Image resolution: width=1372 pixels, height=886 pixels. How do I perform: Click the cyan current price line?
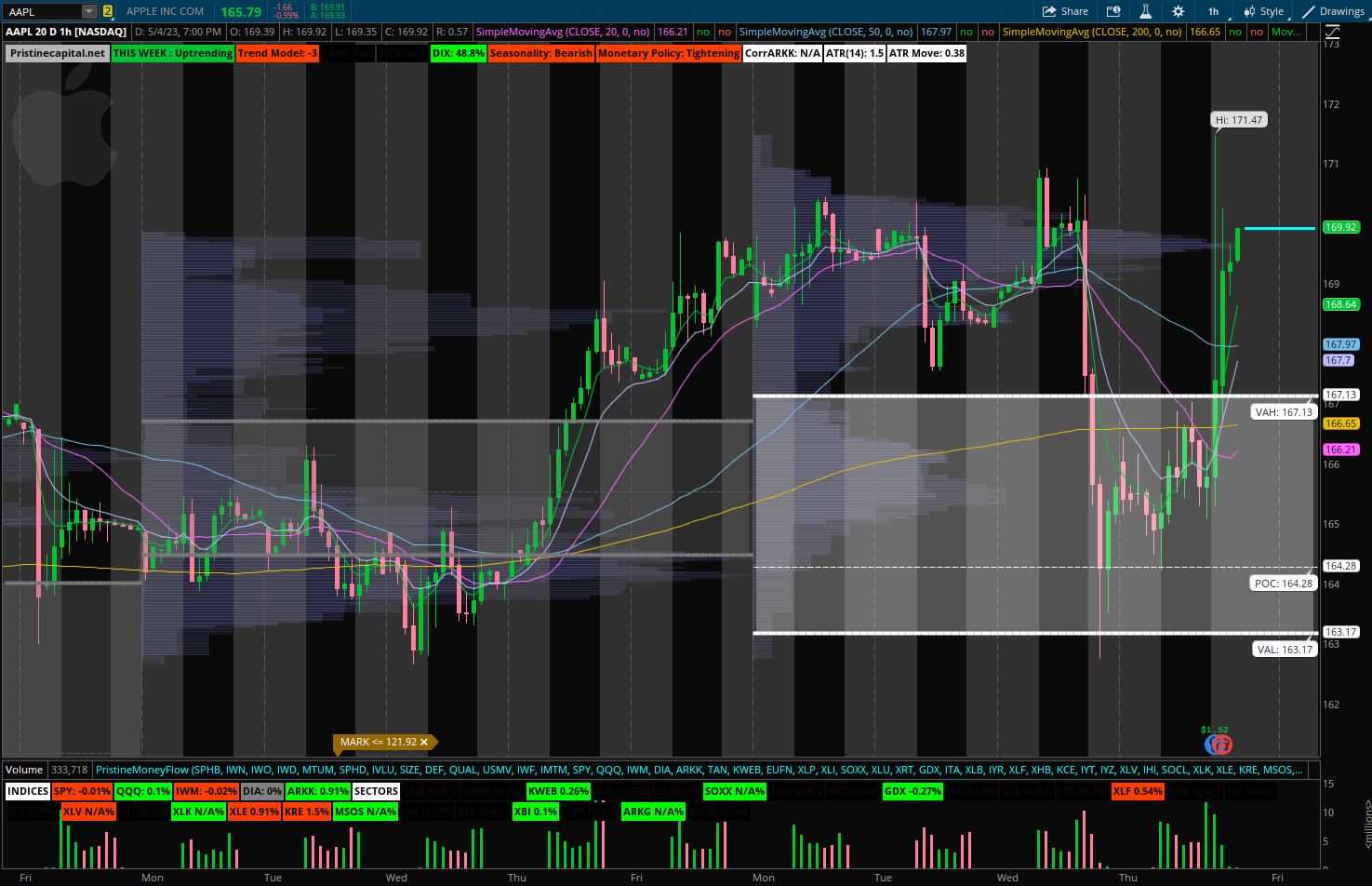tap(1280, 228)
